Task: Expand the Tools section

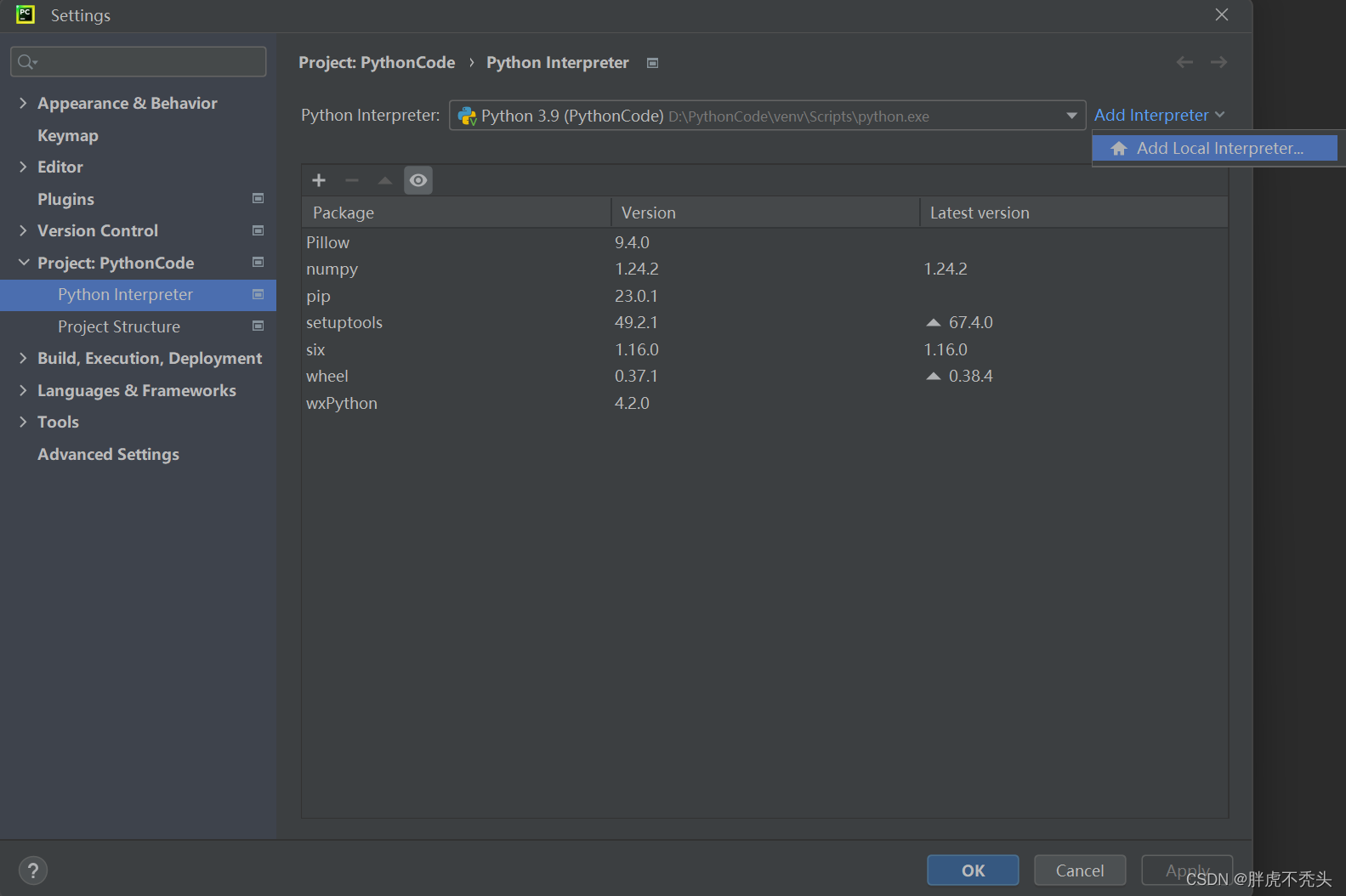Action: tap(23, 422)
